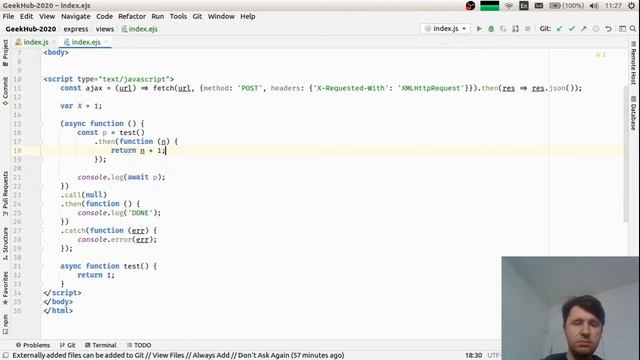Open the run configuration index.js dropdown
This screenshot has height=360, width=640.
tap(445, 29)
